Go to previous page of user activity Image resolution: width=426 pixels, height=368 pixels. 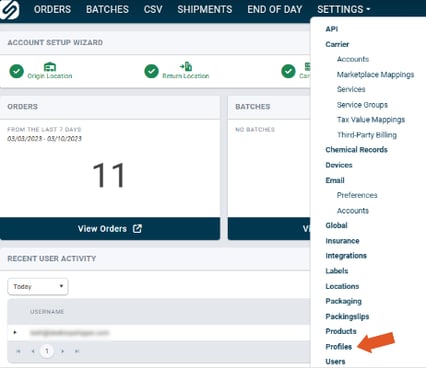tap(33, 351)
